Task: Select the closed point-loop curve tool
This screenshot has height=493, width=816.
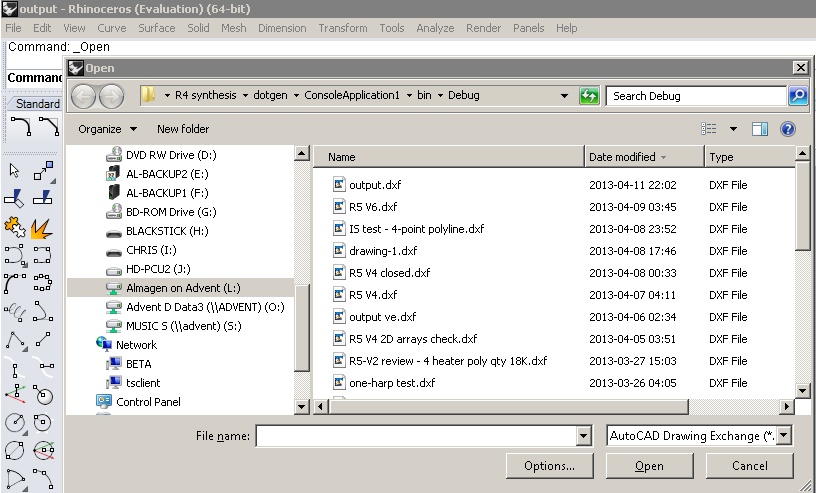Action: (x=43, y=283)
